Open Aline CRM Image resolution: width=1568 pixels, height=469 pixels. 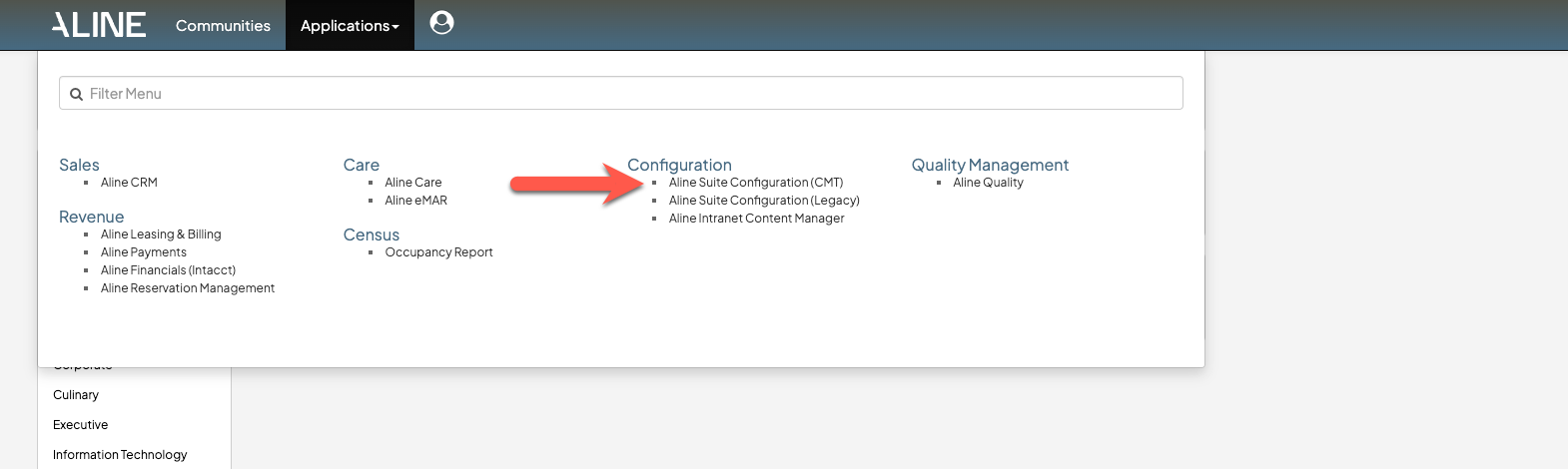129,183
